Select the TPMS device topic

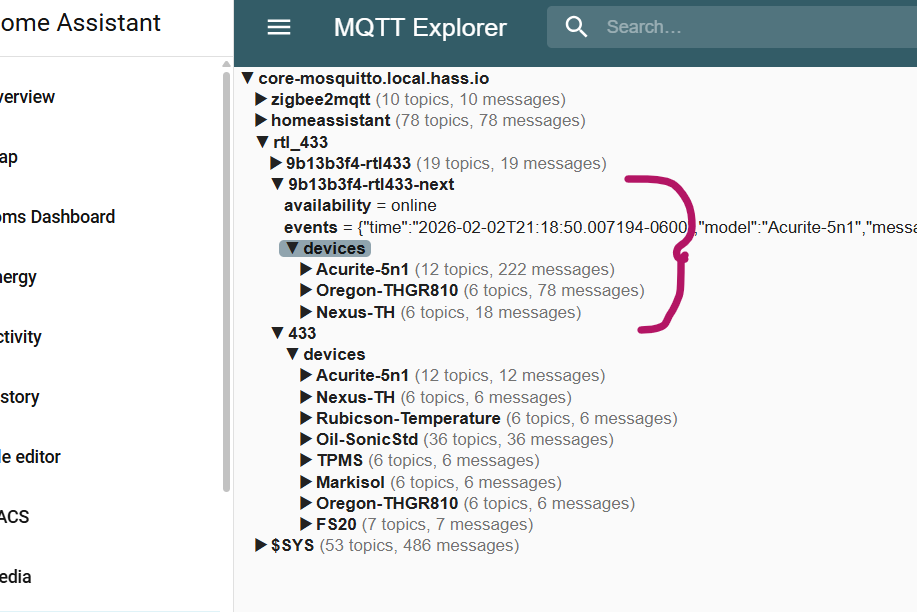[x=338, y=460]
